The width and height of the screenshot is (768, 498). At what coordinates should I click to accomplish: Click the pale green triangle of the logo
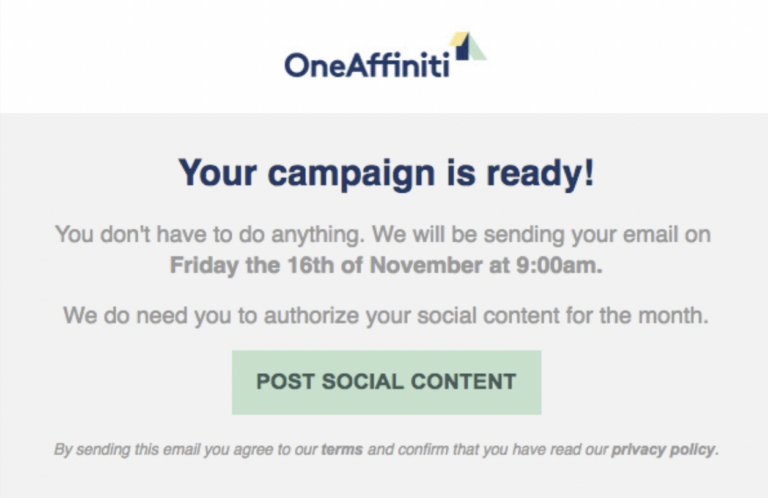[478, 49]
